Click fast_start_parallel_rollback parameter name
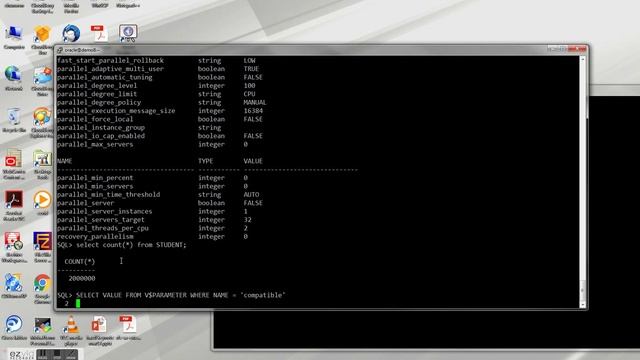Viewport: 640px width, 360px height. click(x=110, y=60)
